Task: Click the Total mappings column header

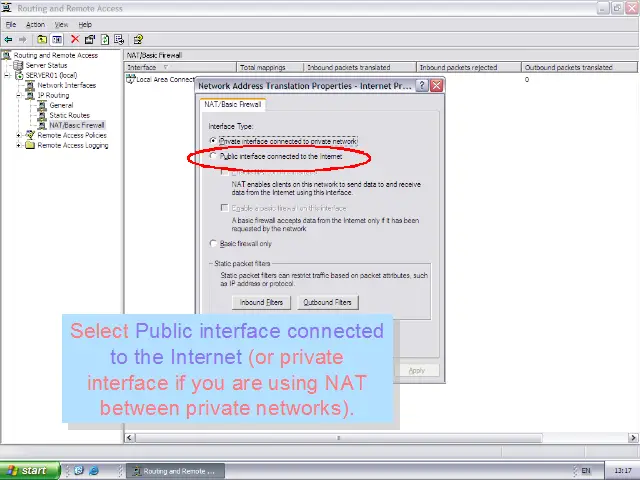Action: click(x=270, y=67)
